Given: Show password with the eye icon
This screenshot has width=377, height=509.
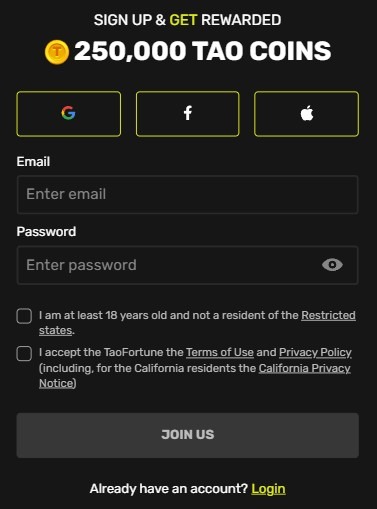Looking at the screenshot, I should pos(332,265).
